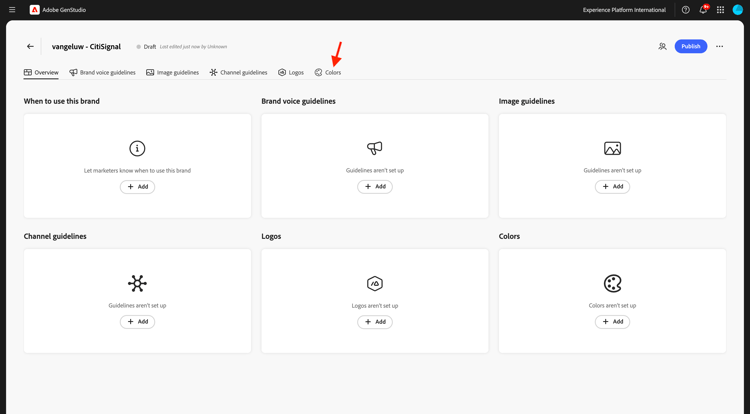Click the 'Image guidelines' section heading
Viewport: 750px width, 414px height.
(527, 101)
